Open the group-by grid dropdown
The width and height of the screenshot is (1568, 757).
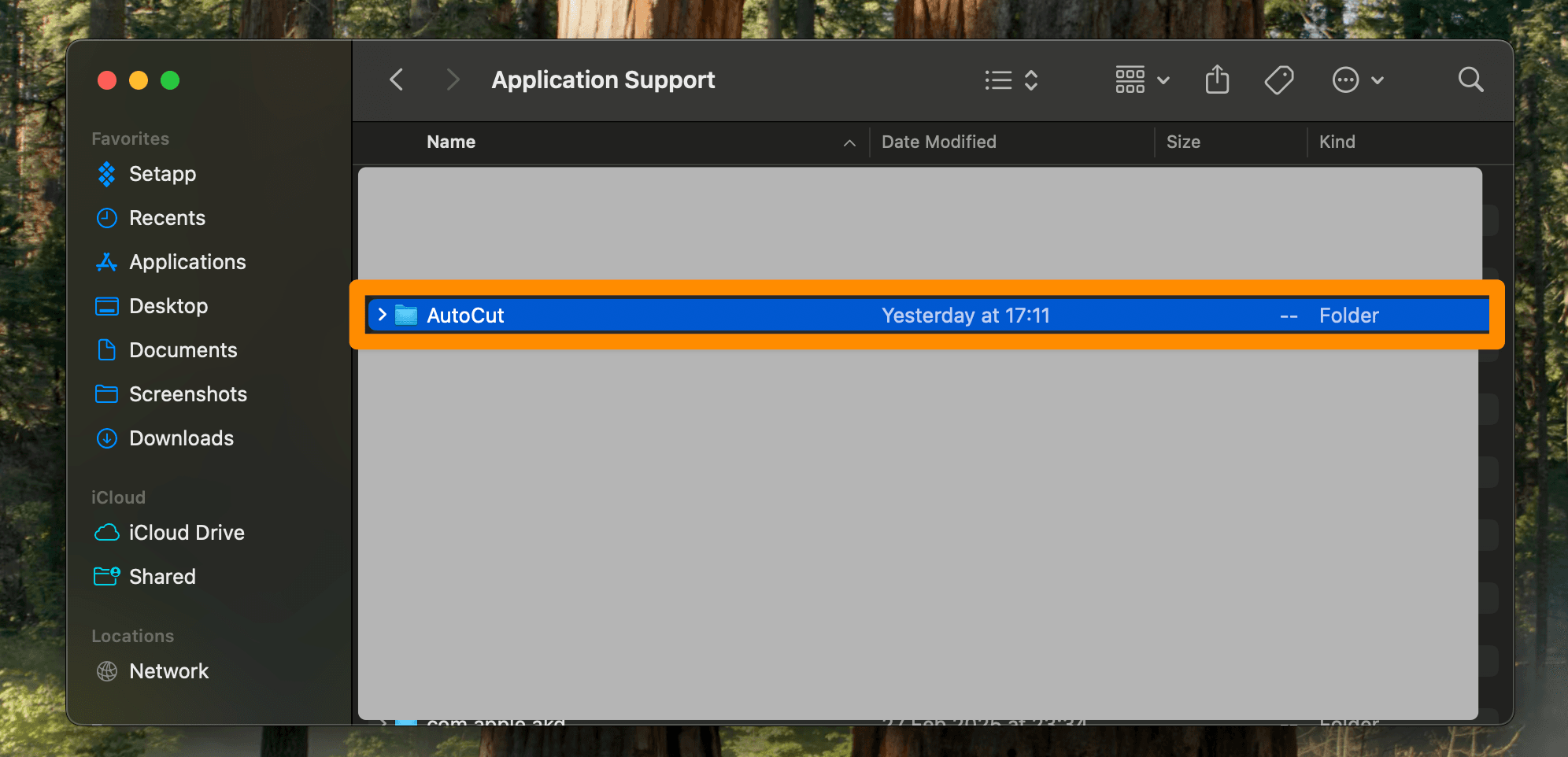(1142, 80)
